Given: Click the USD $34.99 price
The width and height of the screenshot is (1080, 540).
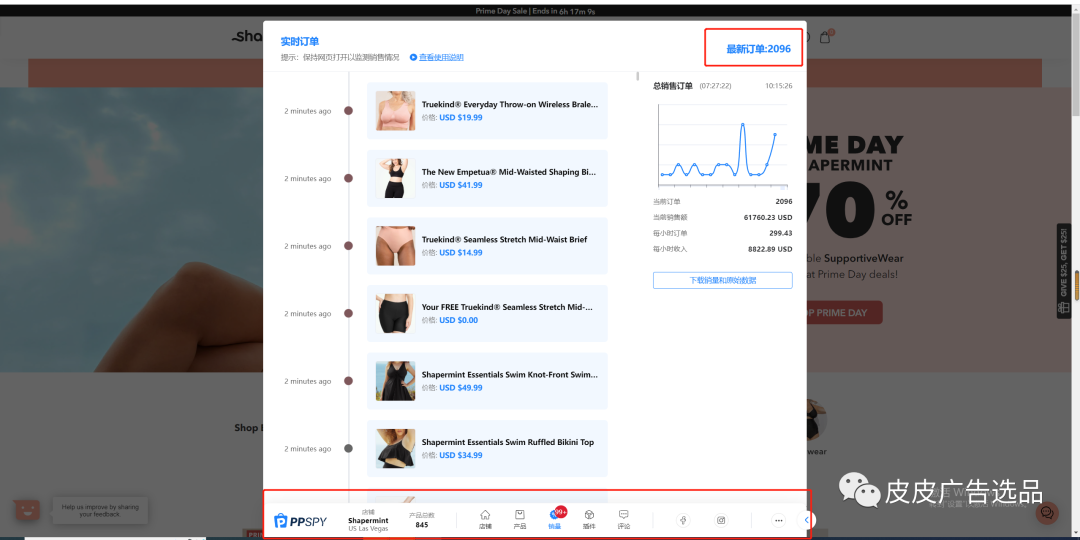Looking at the screenshot, I should tap(461, 455).
